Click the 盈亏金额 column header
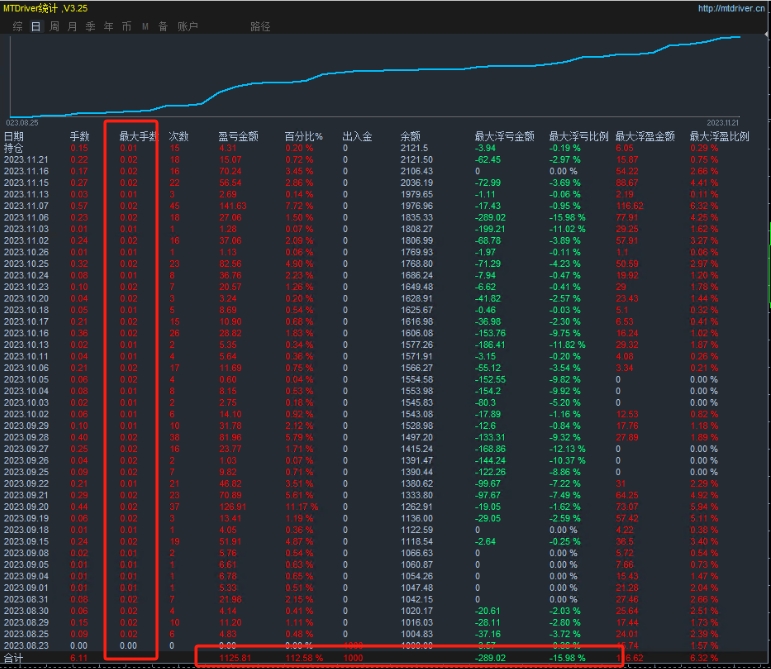771x669 pixels. point(238,137)
